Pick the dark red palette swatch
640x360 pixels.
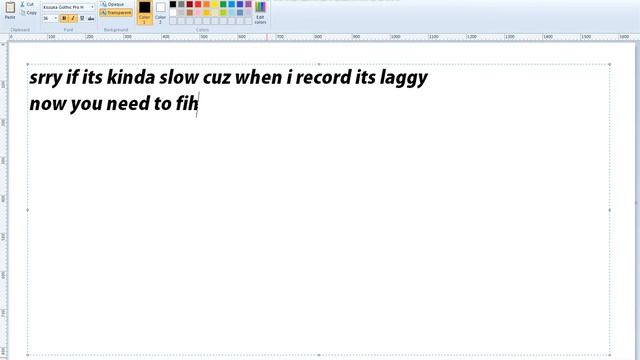coord(190,4)
